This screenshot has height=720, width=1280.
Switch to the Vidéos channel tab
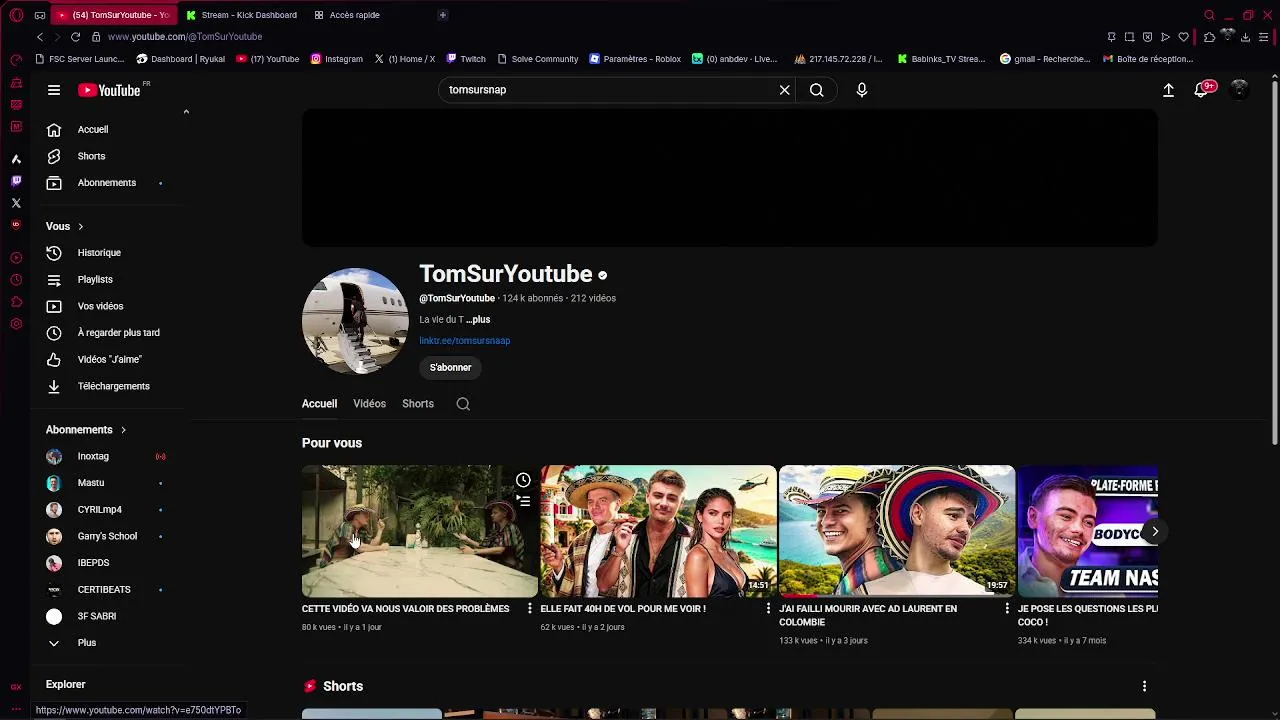pyautogui.click(x=369, y=404)
